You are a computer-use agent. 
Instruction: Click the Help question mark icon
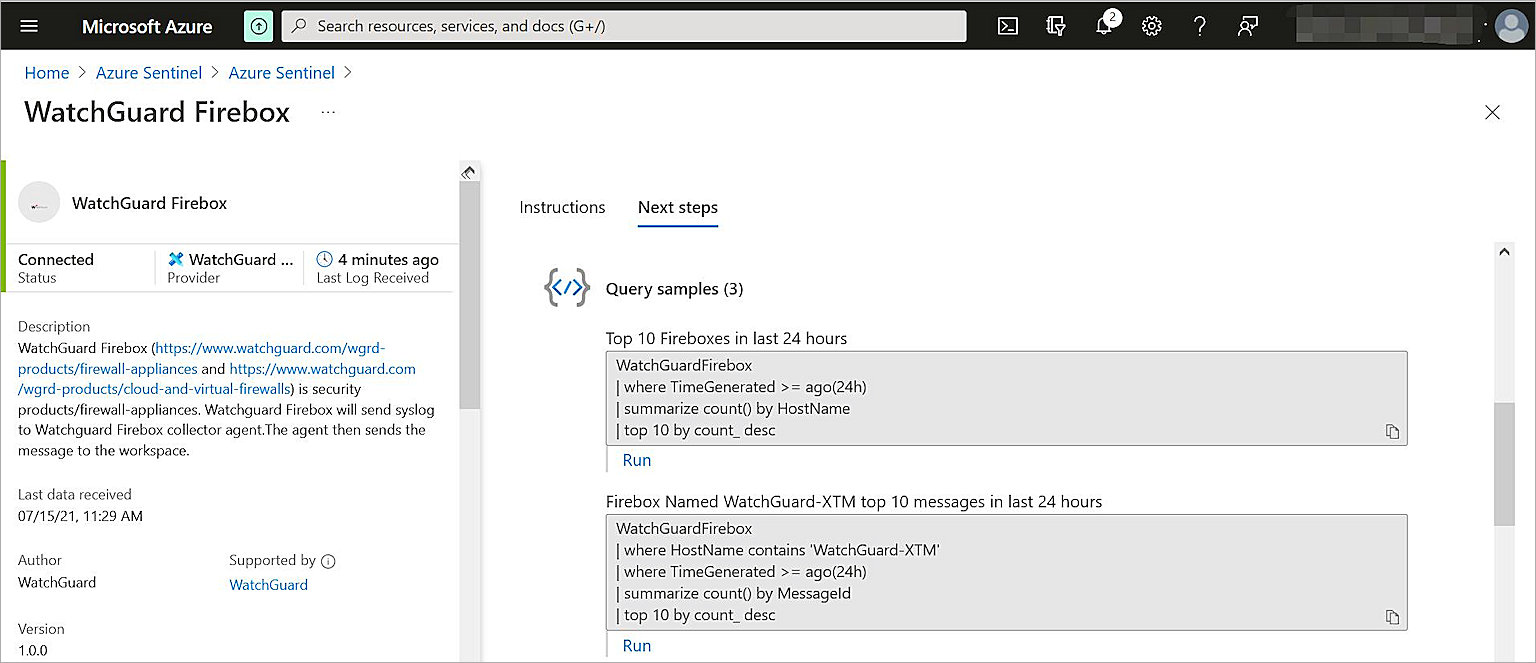click(1200, 26)
